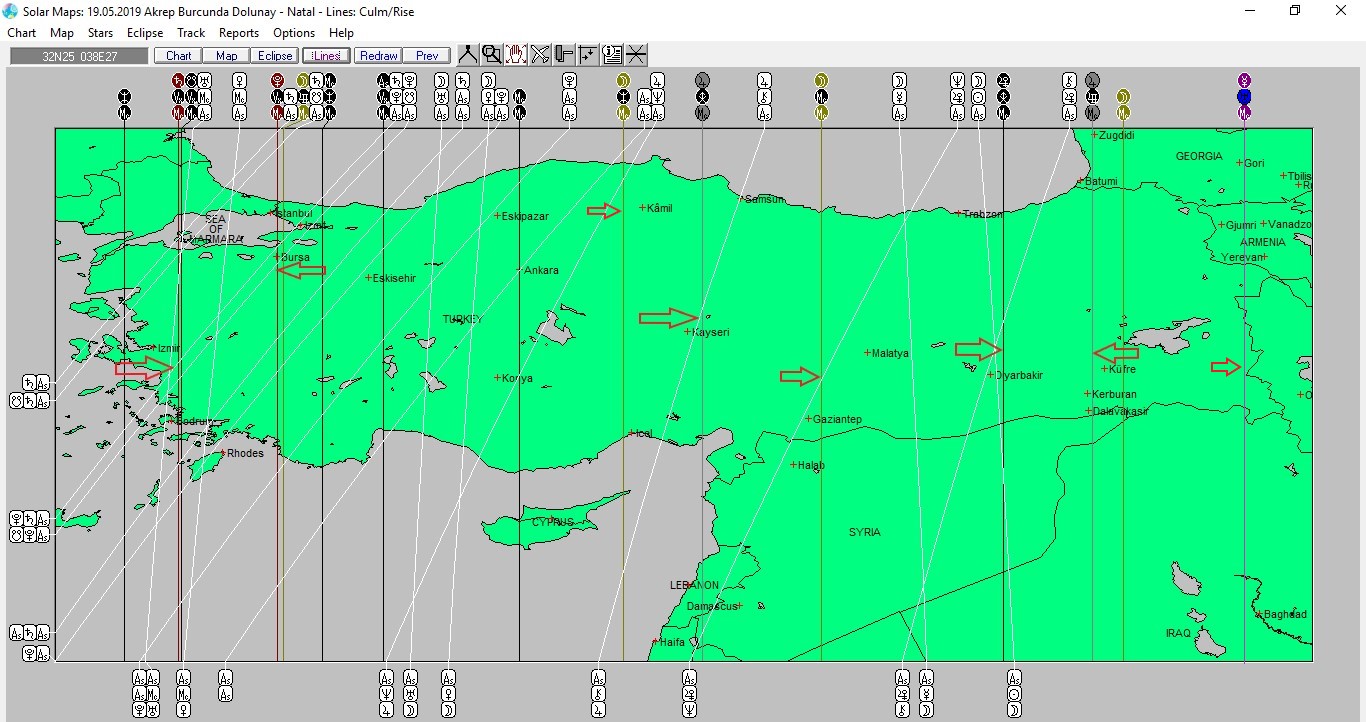
Task: Click the Diyarbakir city marker on map
Action: coord(990,375)
